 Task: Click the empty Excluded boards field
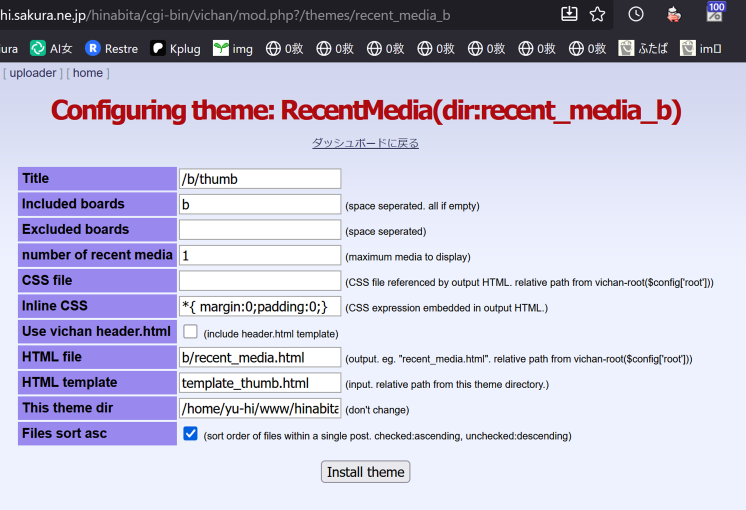(259, 230)
